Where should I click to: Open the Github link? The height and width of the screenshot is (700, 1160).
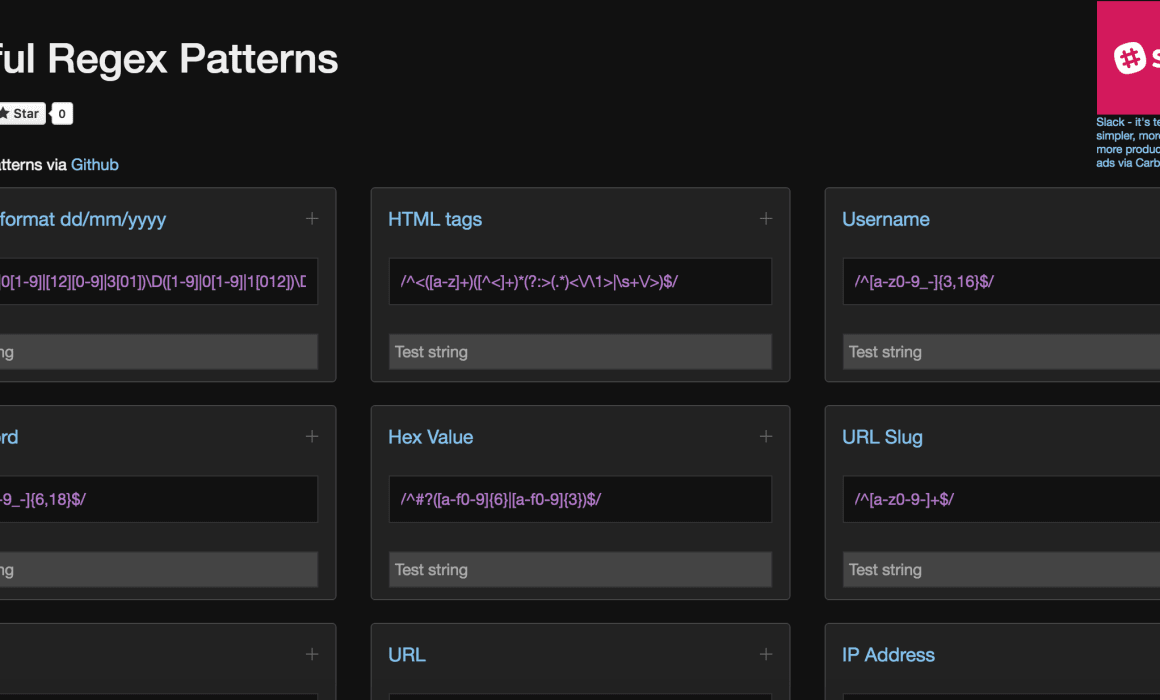pyautogui.click(x=95, y=164)
